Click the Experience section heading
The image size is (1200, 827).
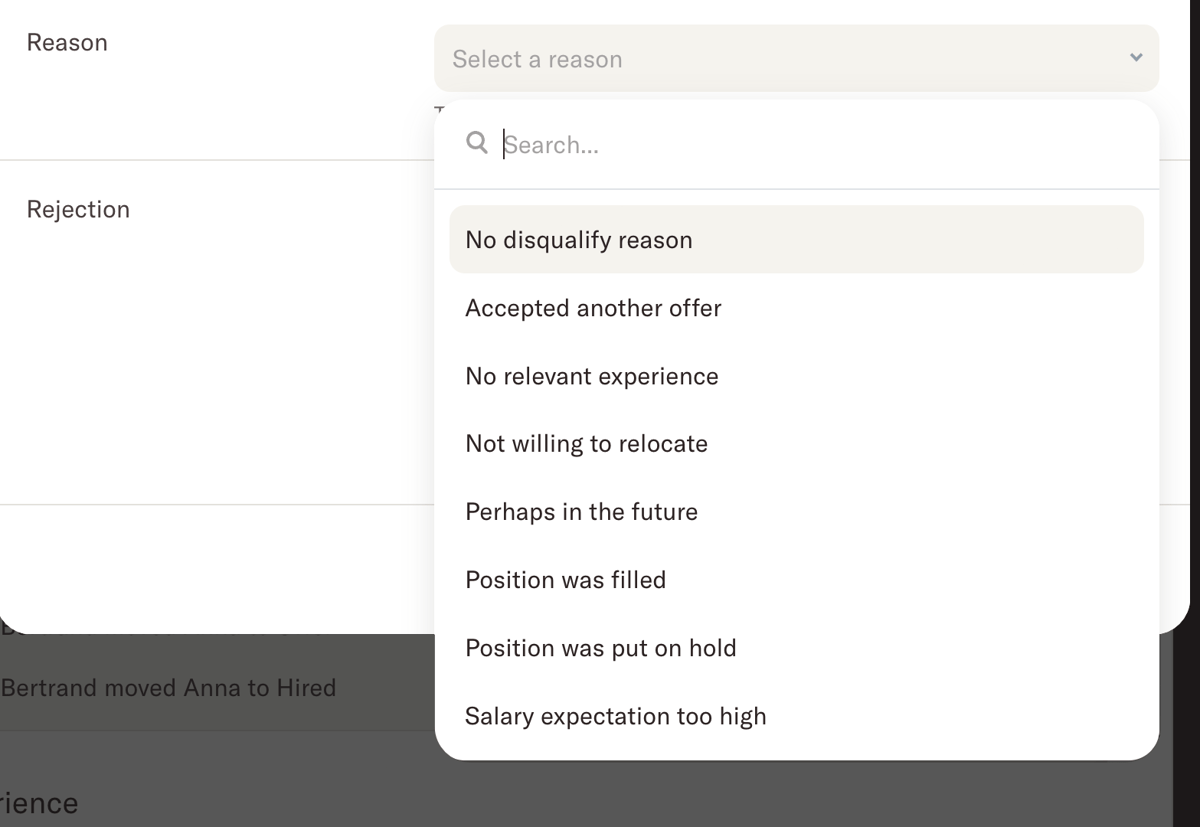39,802
